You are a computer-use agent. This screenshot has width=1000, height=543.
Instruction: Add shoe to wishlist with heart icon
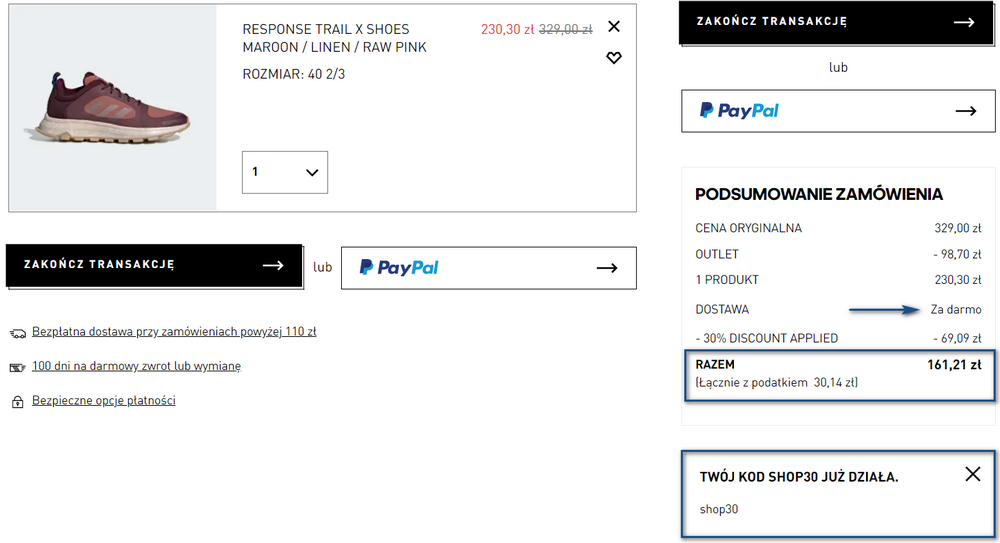(614, 58)
